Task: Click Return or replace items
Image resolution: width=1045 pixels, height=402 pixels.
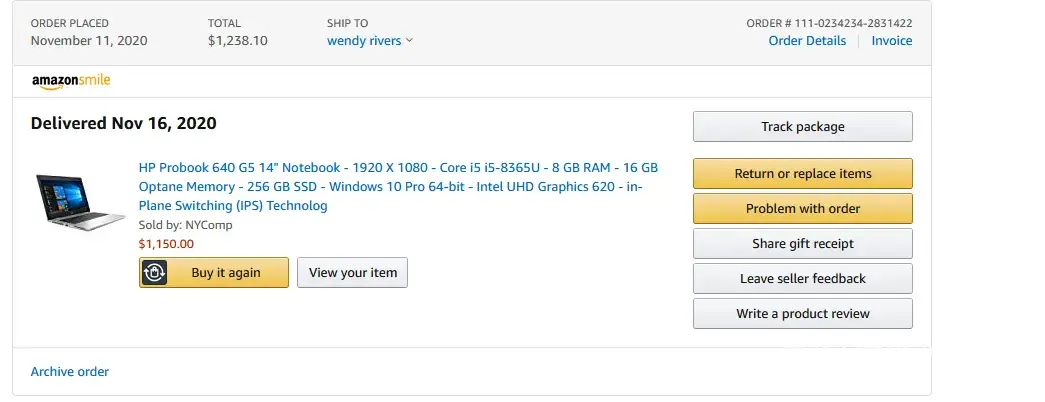Action: (802, 174)
